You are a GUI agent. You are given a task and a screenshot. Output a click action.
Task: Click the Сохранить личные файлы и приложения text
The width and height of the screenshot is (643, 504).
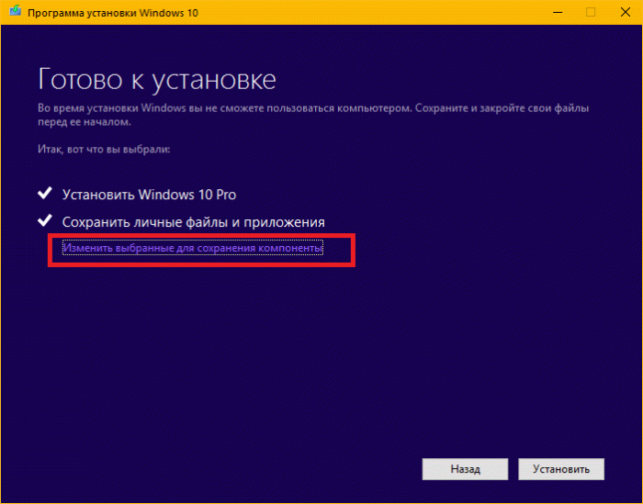click(193, 222)
